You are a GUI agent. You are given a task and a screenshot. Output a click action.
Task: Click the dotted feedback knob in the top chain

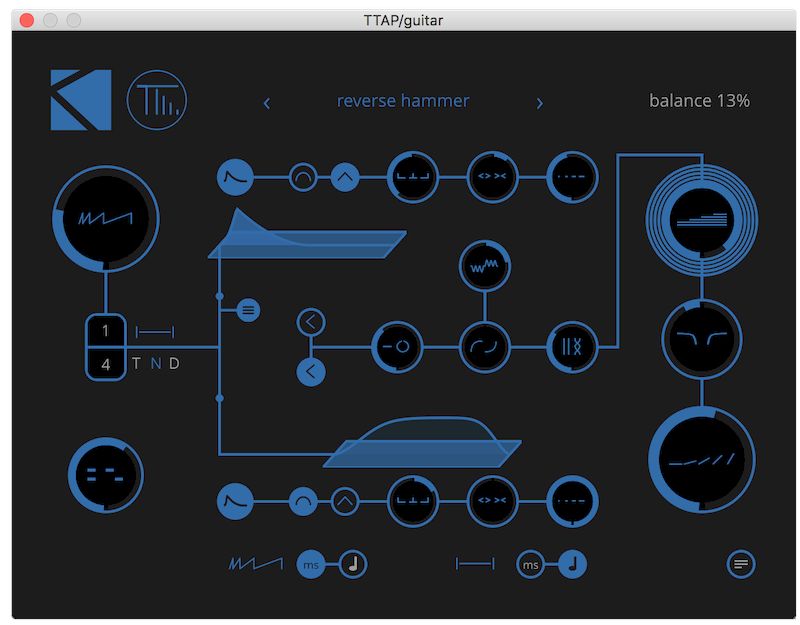[x=570, y=178]
